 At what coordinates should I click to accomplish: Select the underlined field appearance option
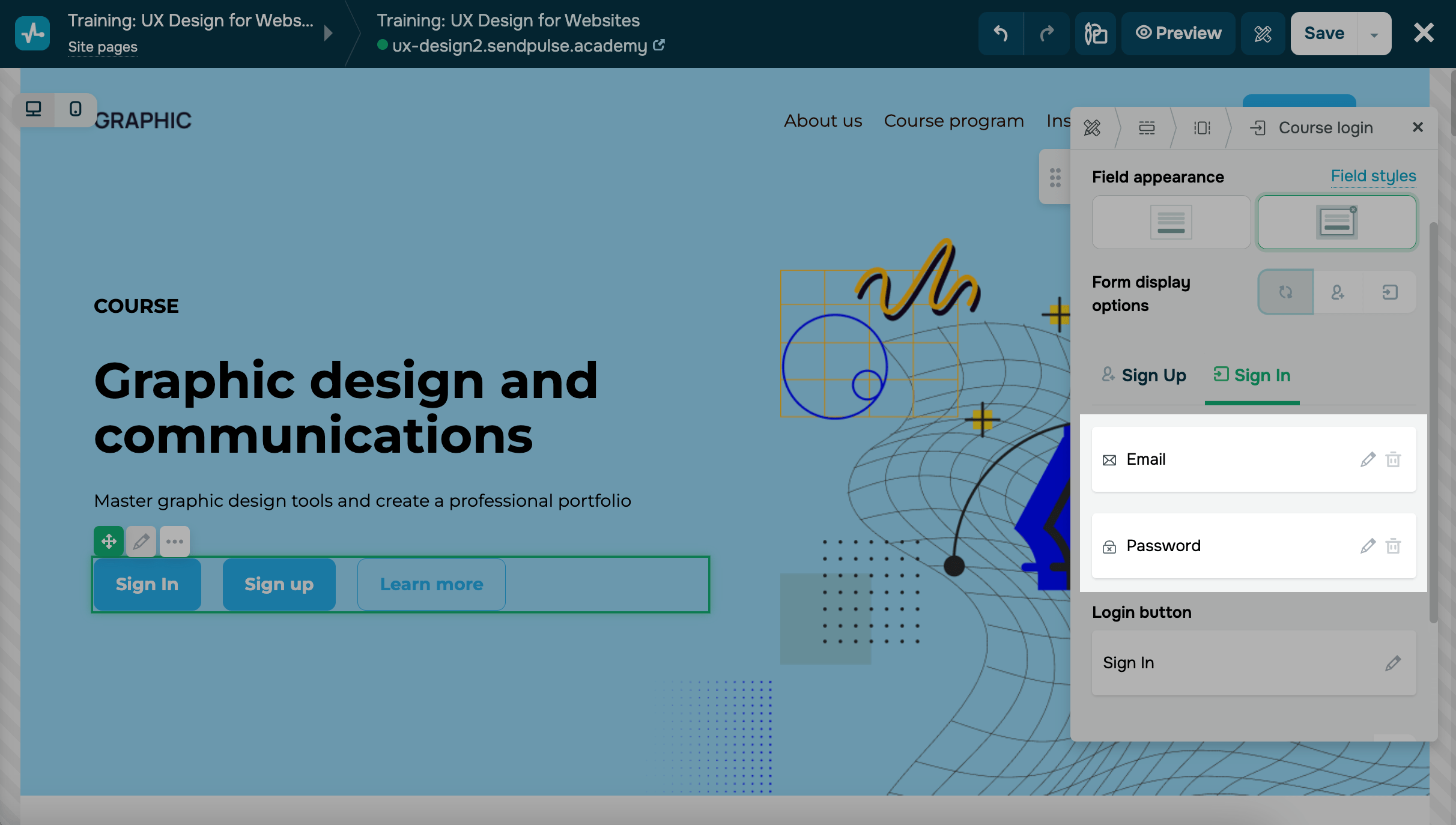1171,222
